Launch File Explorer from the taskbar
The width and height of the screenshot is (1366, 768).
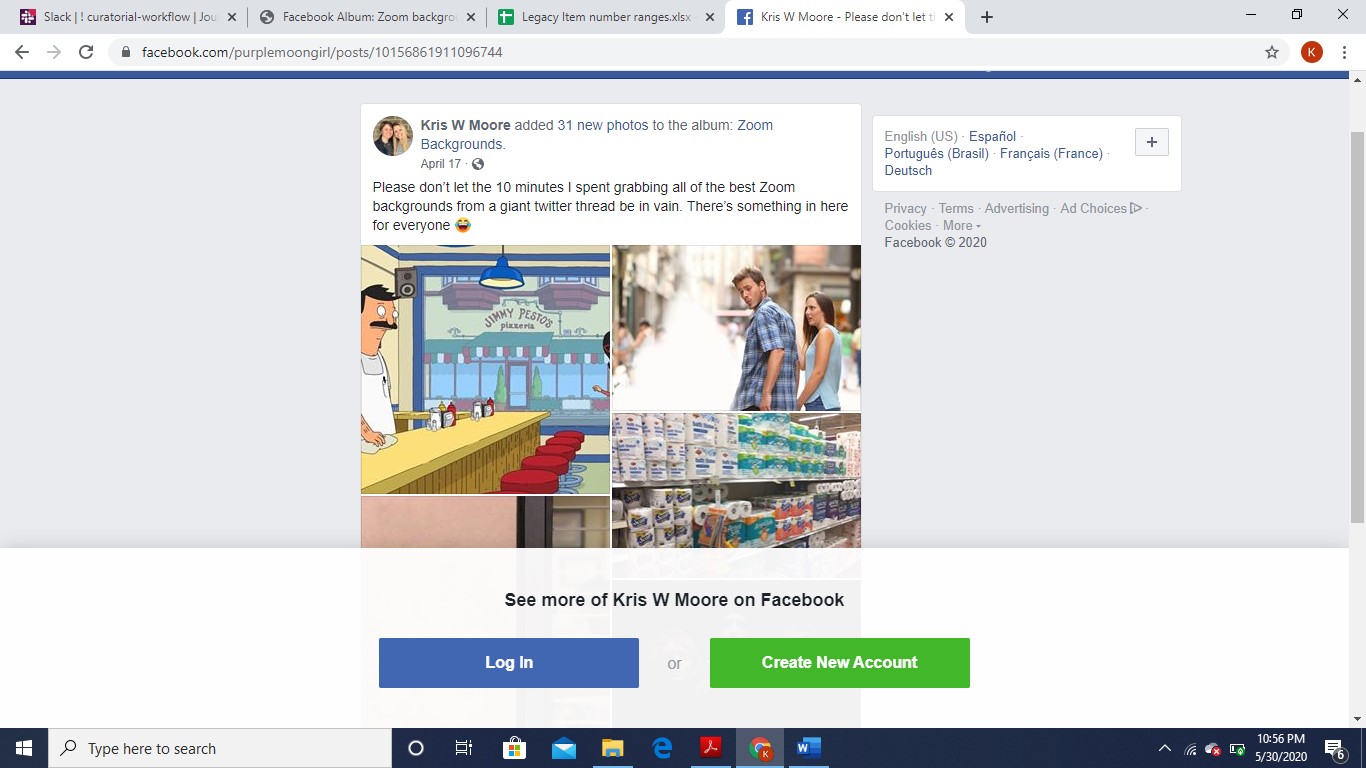(612, 748)
